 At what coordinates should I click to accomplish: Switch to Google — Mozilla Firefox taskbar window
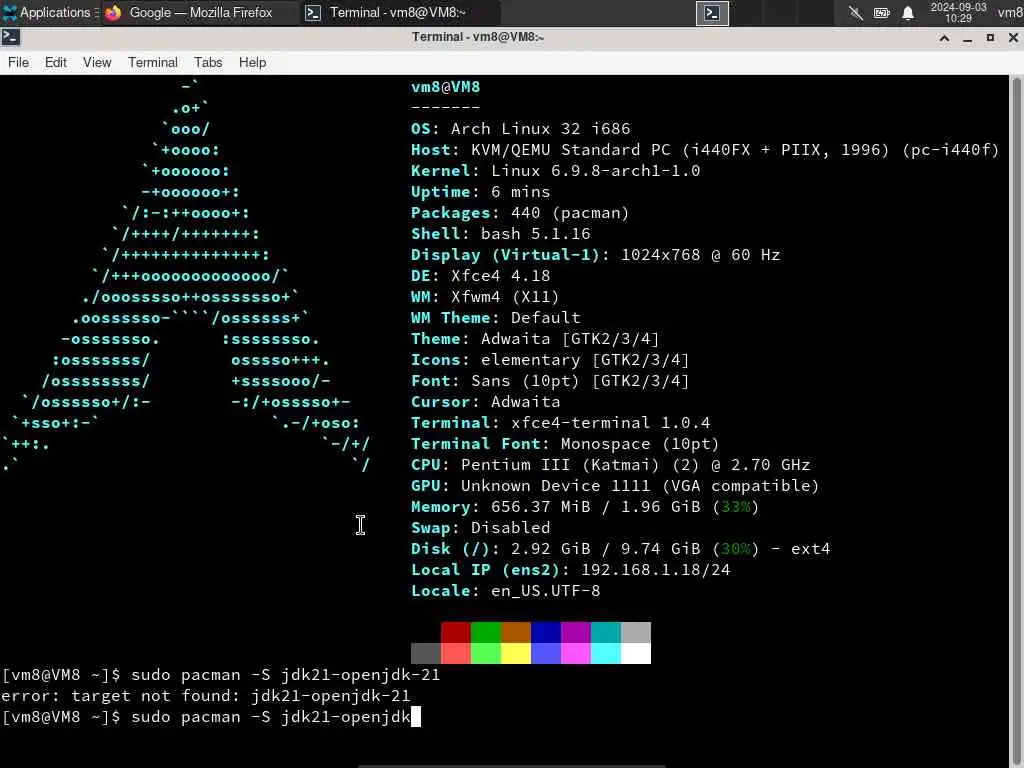pyautogui.click(x=200, y=12)
